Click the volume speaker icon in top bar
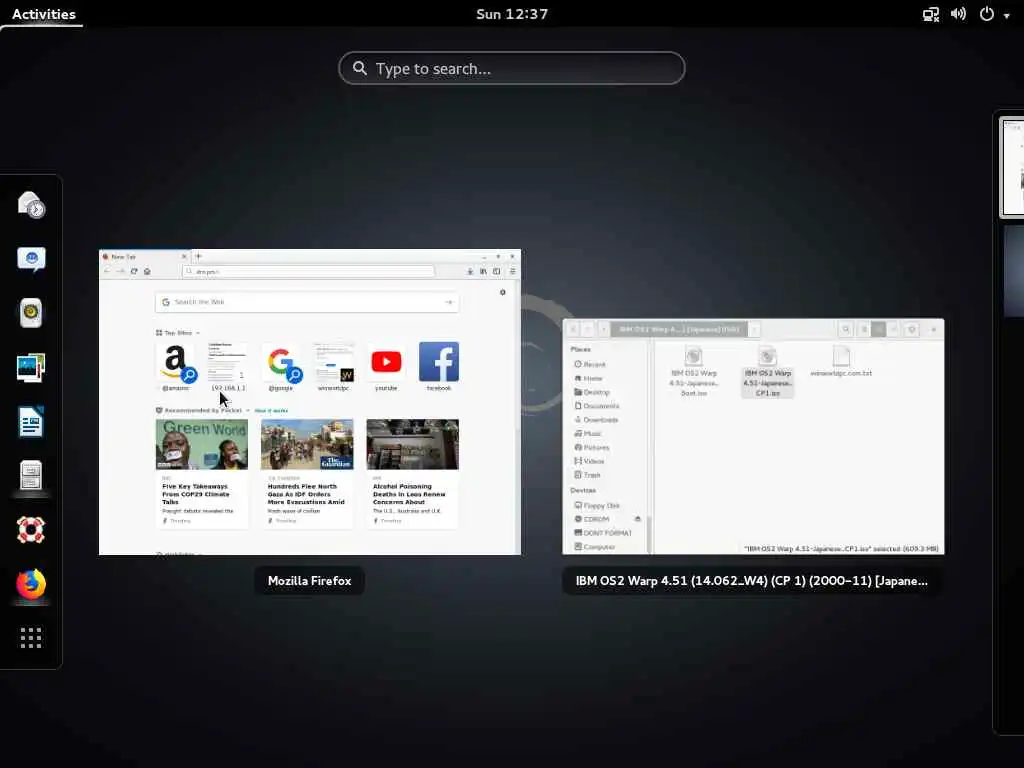Image resolution: width=1024 pixels, height=768 pixels. click(x=958, y=14)
